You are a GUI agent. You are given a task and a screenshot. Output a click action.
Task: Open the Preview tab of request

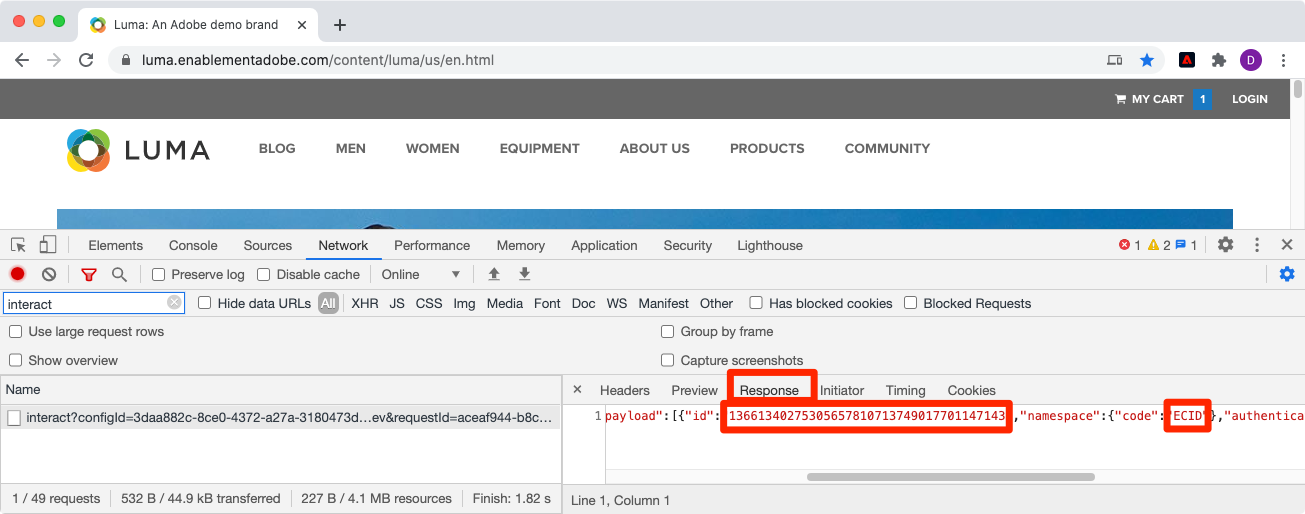[x=695, y=390]
